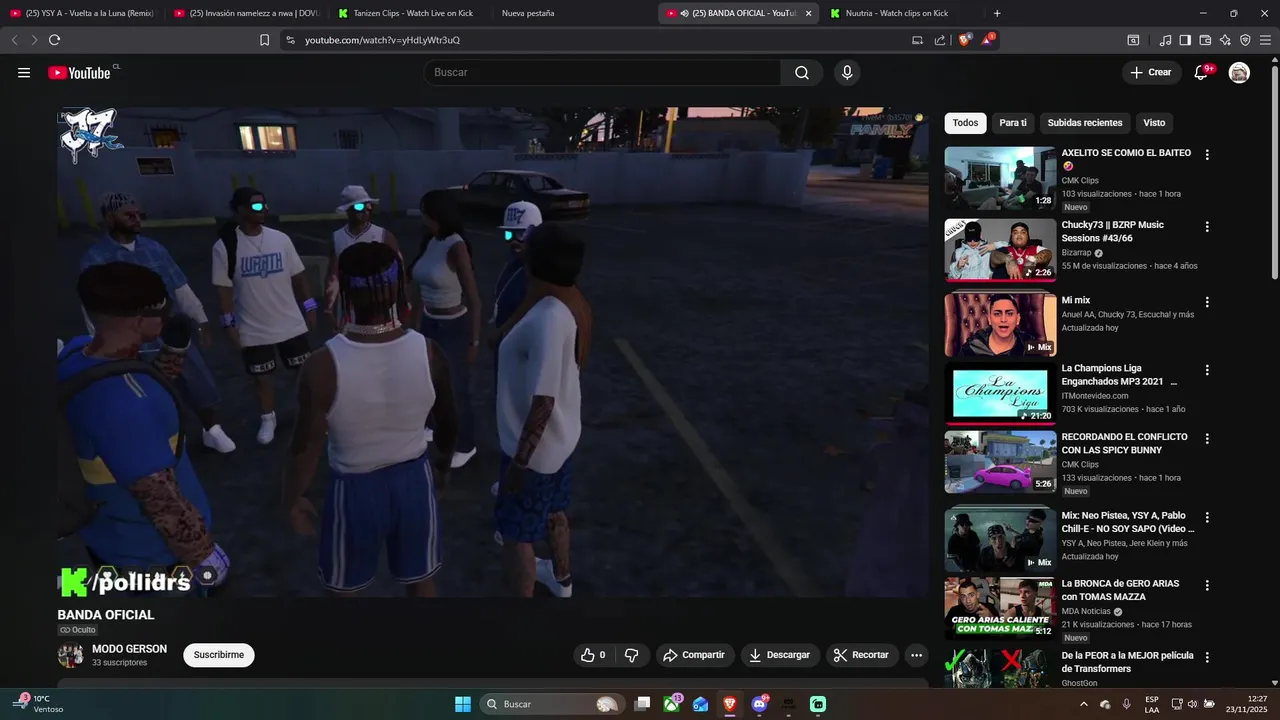Image resolution: width=1280 pixels, height=720 pixels.
Task: Open AXELITO SE COMIO EL BAITEO thumbnail
Action: click(1000, 178)
